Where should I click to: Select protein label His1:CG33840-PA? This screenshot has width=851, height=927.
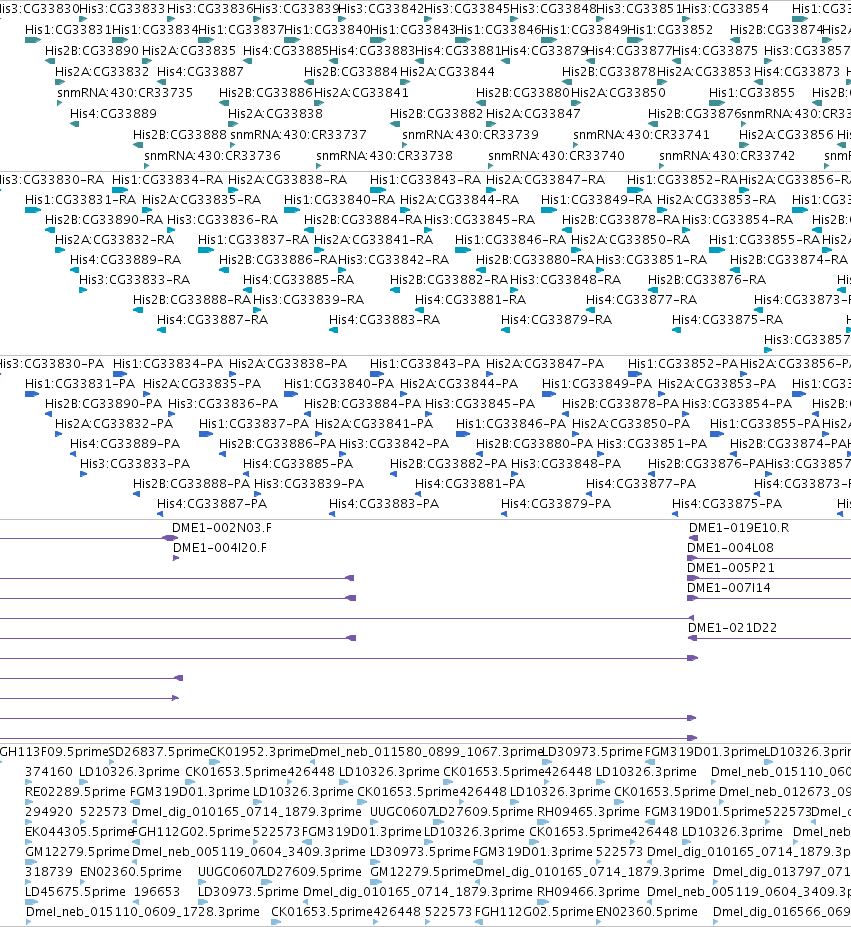click(339, 384)
